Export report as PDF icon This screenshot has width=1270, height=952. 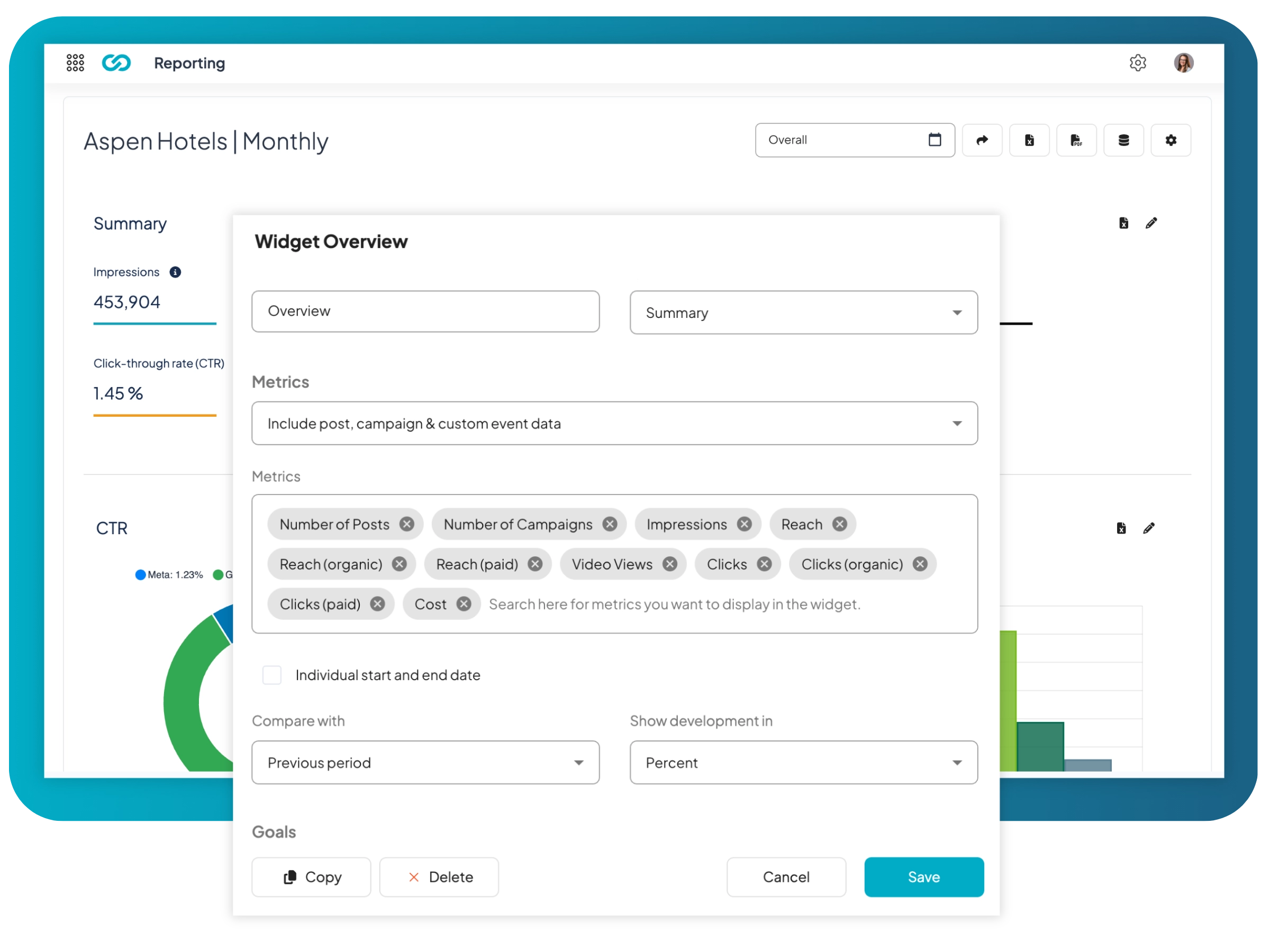pyautogui.click(x=1076, y=140)
